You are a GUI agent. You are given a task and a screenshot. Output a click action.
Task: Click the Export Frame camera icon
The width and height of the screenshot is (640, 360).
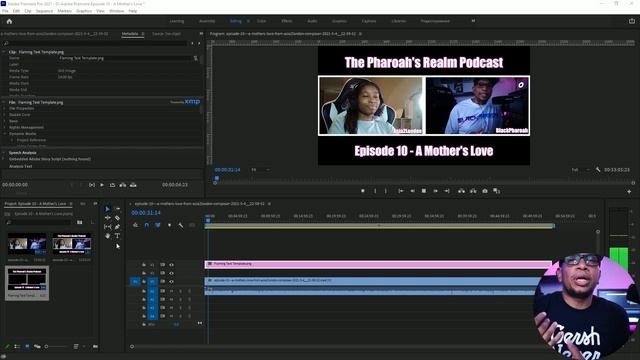click(485, 191)
